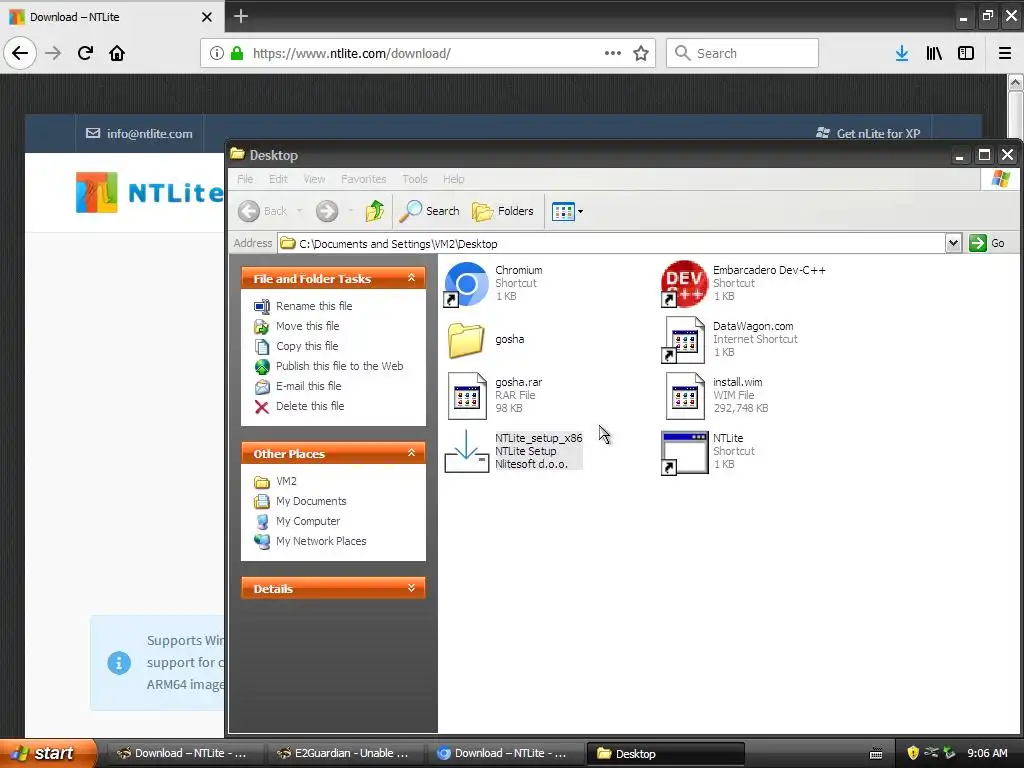Image resolution: width=1024 pixels, height=768 pixels.
Task: Click the Get nLite for XP link
Action: (868, 133)
